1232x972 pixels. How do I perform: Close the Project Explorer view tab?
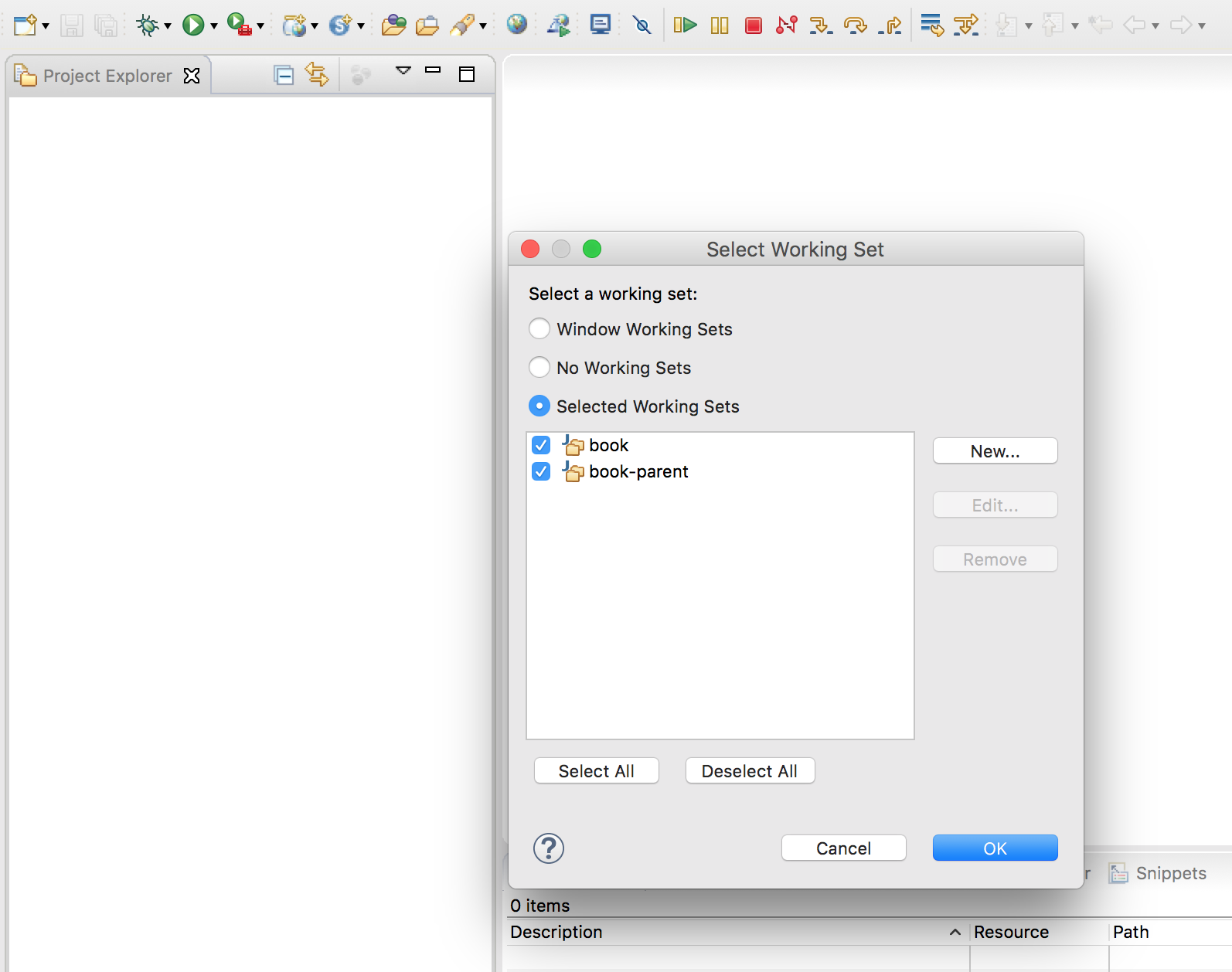coord(192,76)
